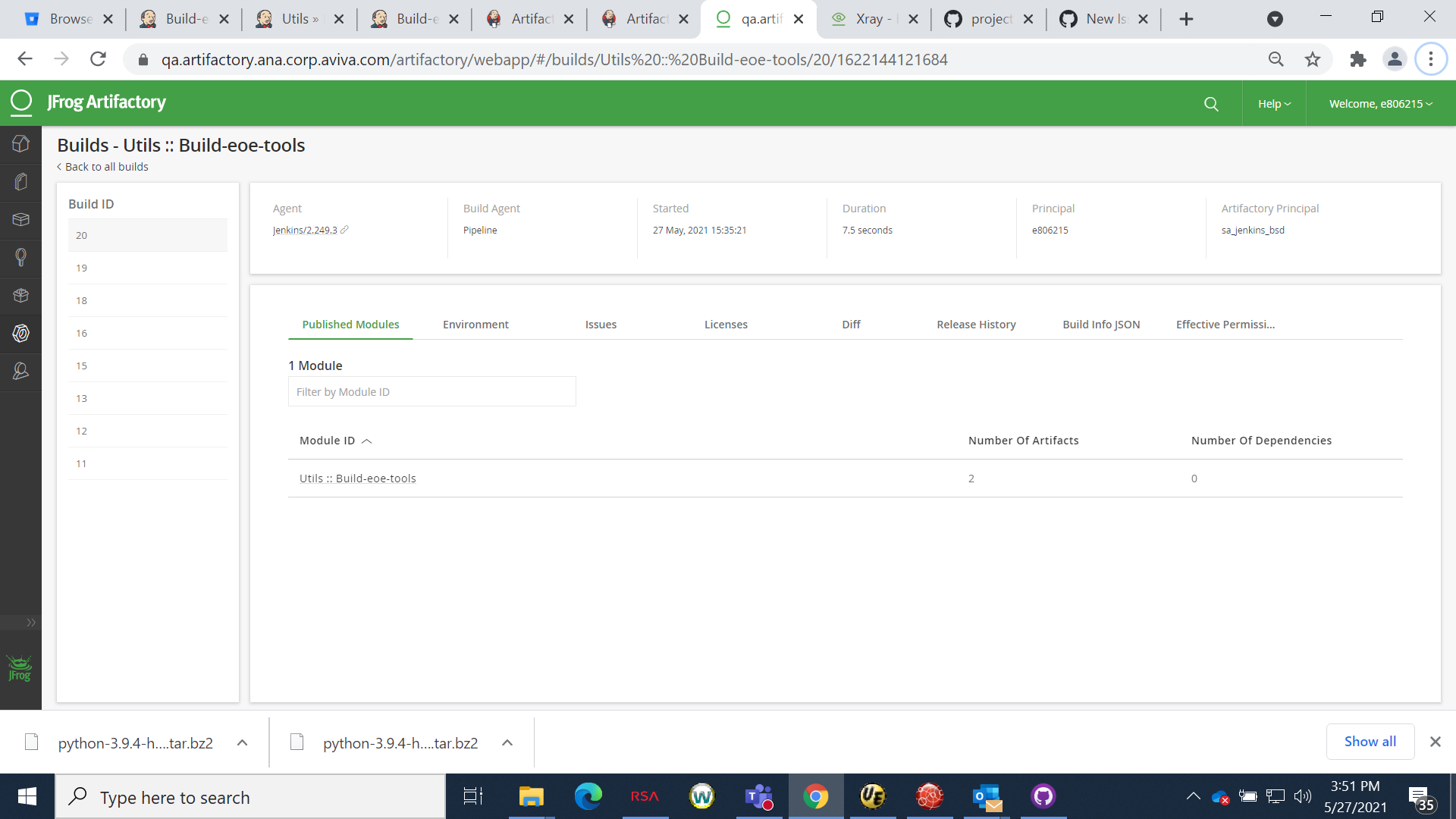Switch to the Environment tab

(x=475, y=324)
